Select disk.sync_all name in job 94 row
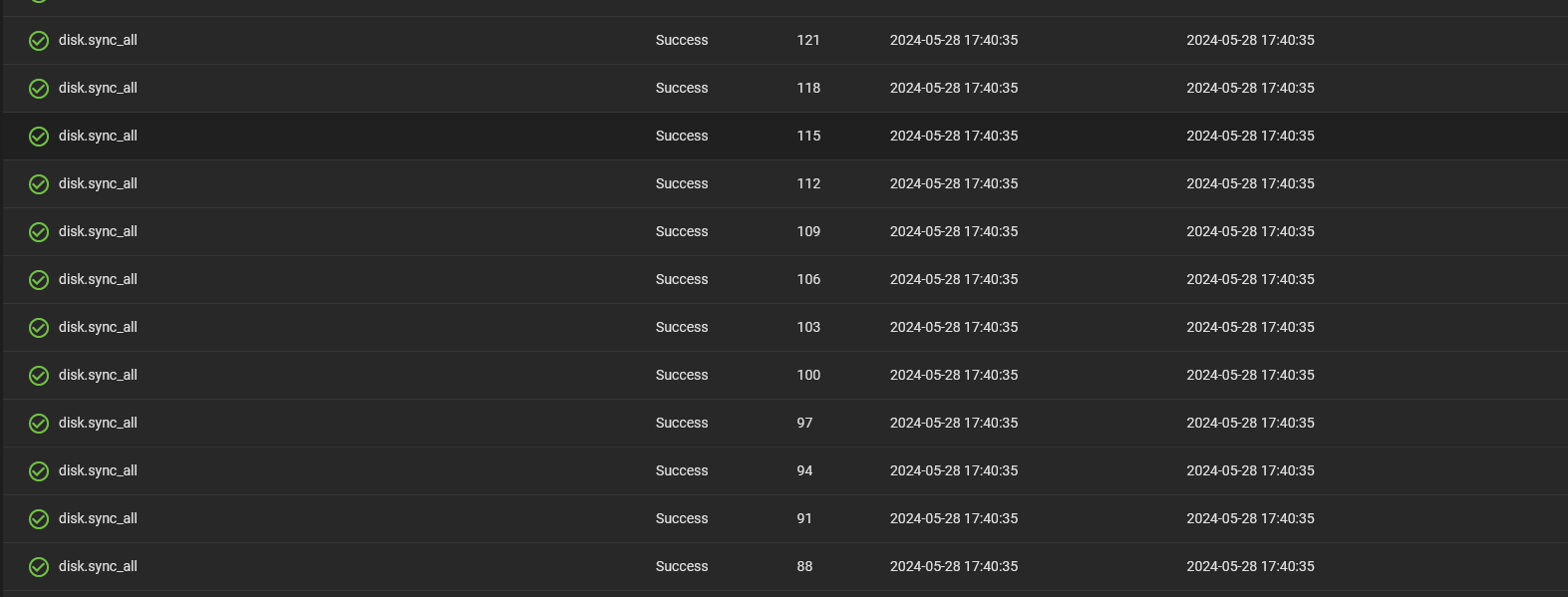 coord(98,470)
